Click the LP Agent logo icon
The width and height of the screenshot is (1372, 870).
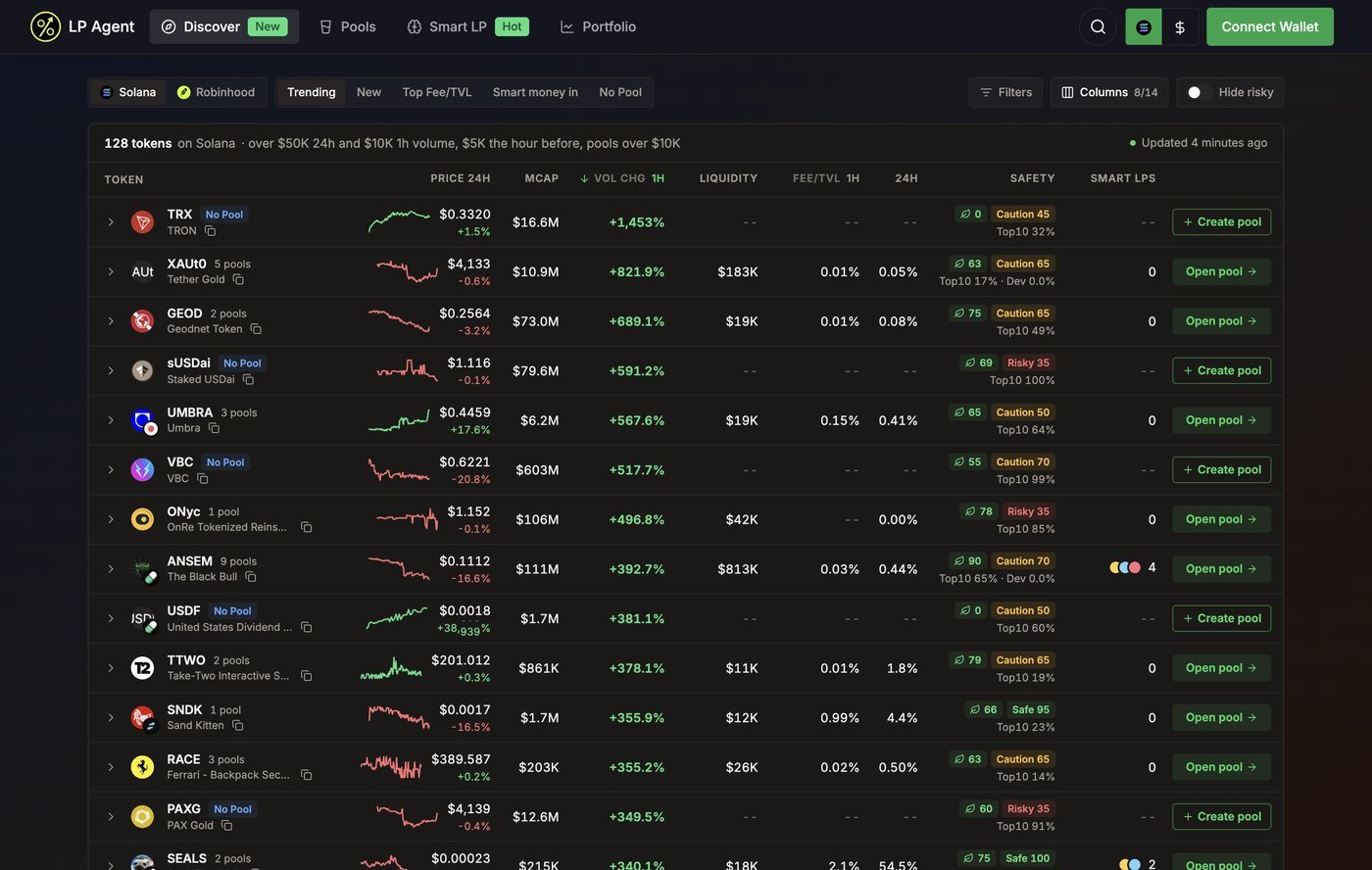[45, 26]
